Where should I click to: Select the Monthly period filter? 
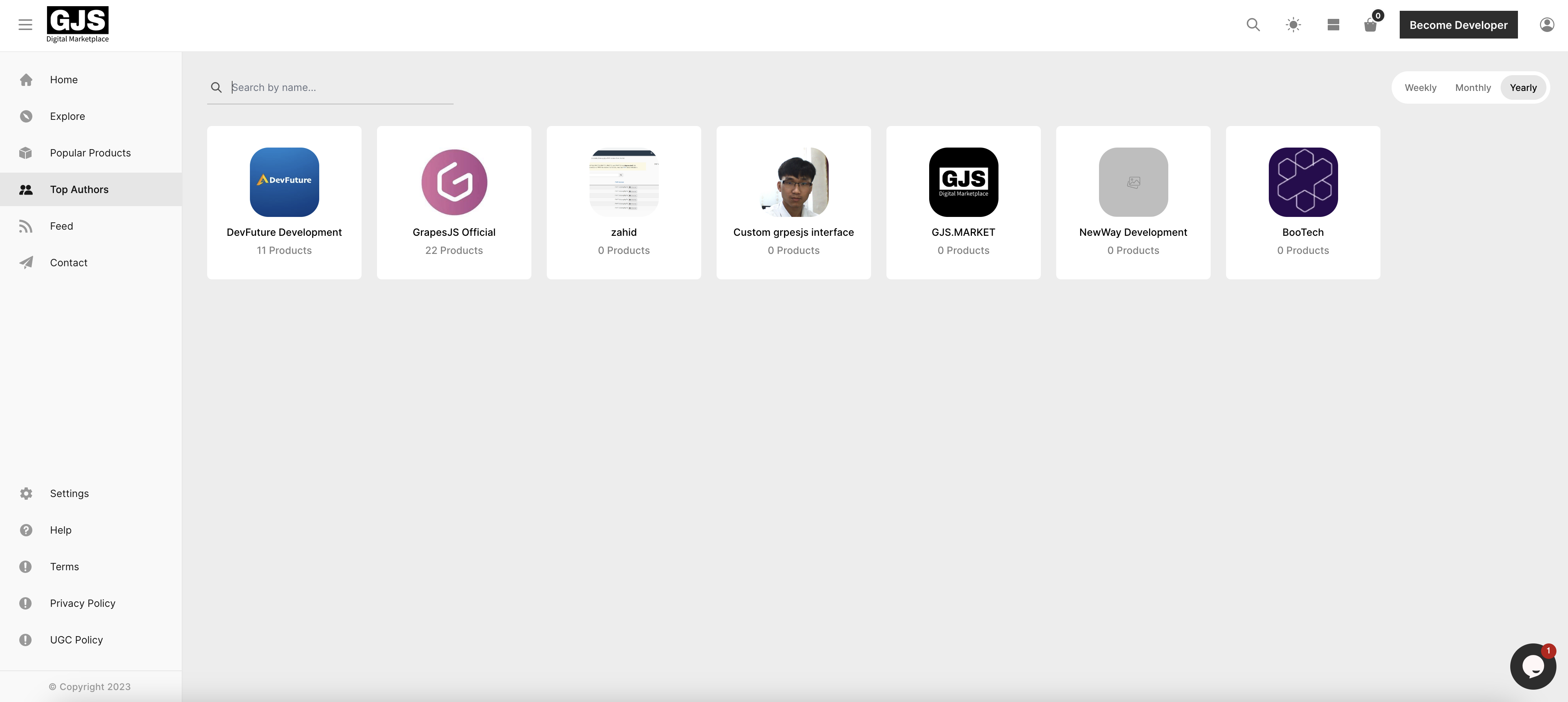(1473, 88)
